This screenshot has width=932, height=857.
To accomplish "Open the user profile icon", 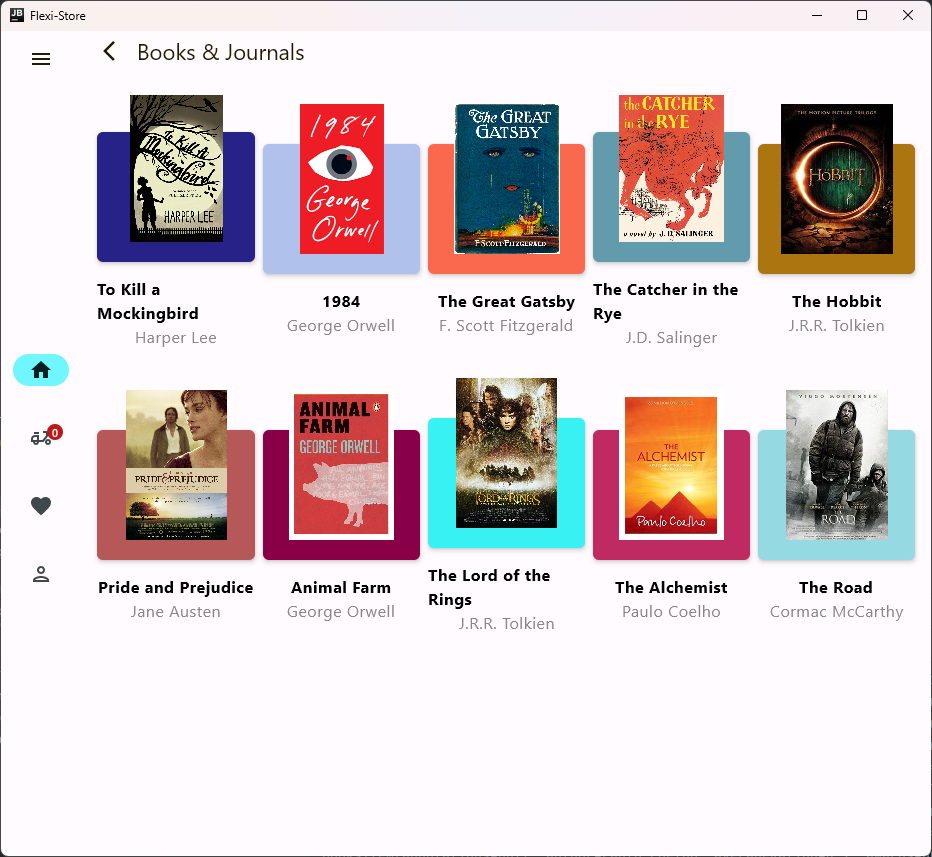I will pyautogui.click(x=41, y=574).
